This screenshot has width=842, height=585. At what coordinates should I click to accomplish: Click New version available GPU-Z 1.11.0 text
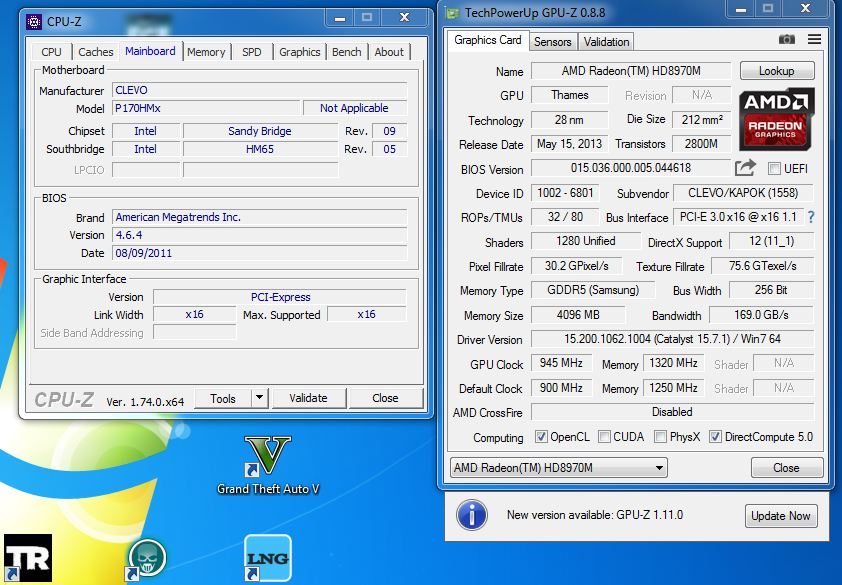[595, 515]
